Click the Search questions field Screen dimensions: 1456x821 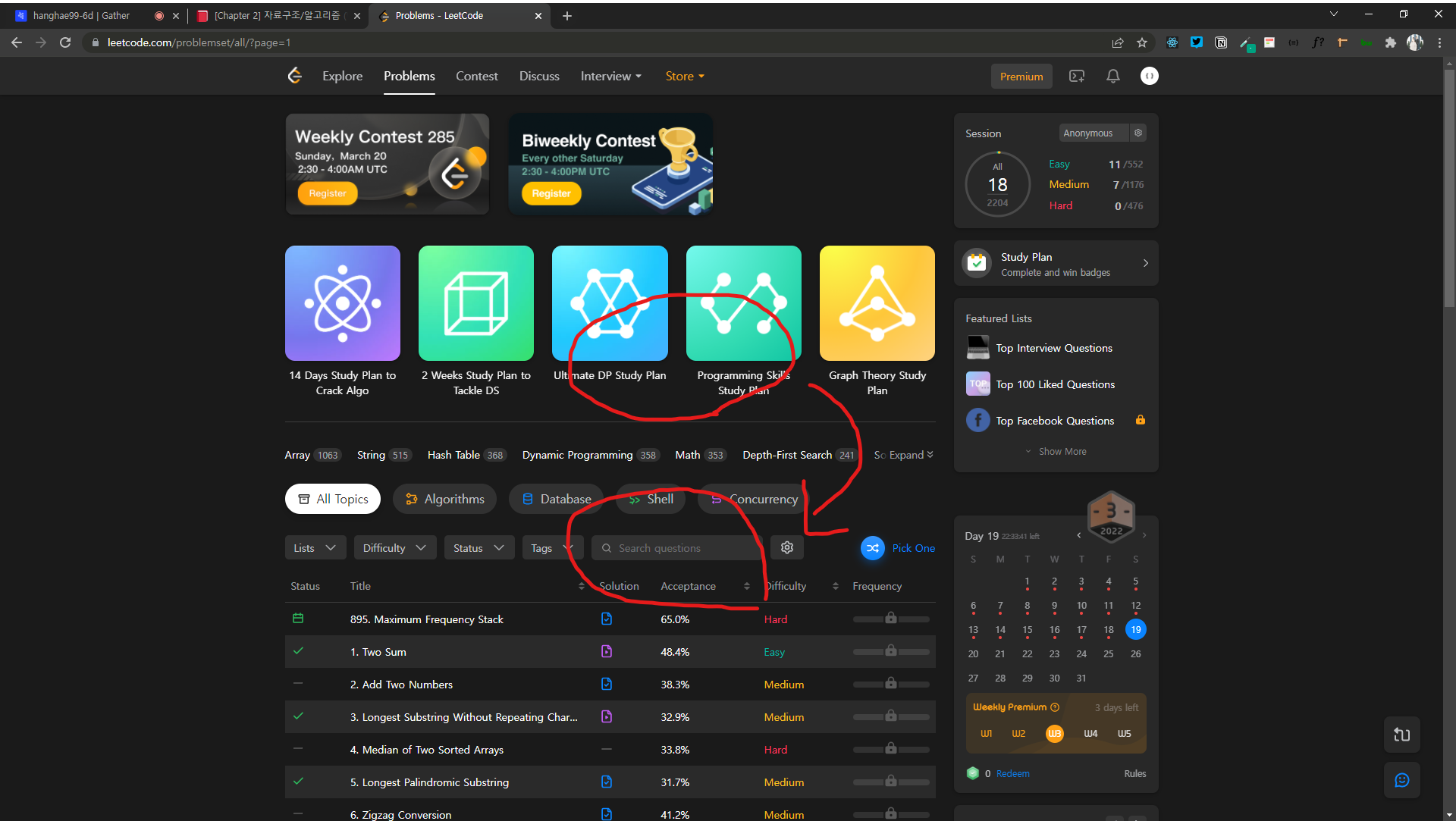point(676,548)
